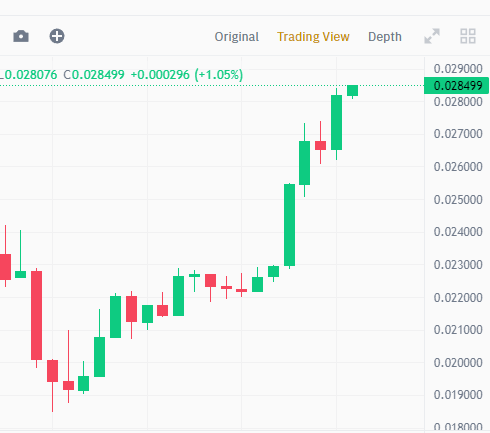490x433 pixels.
Task: Click the 0.027000 price axis label
Action: click(458, 134)
